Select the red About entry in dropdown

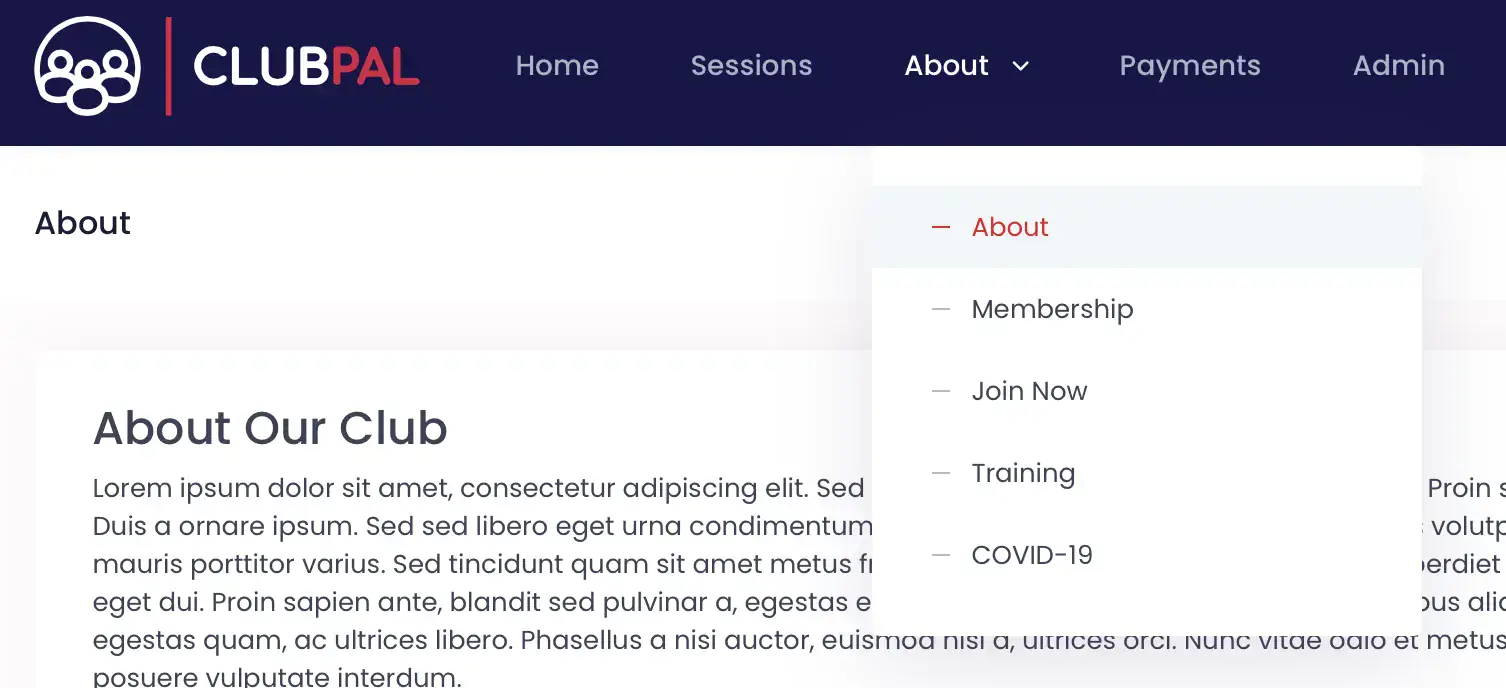[x=1010, y=227]
